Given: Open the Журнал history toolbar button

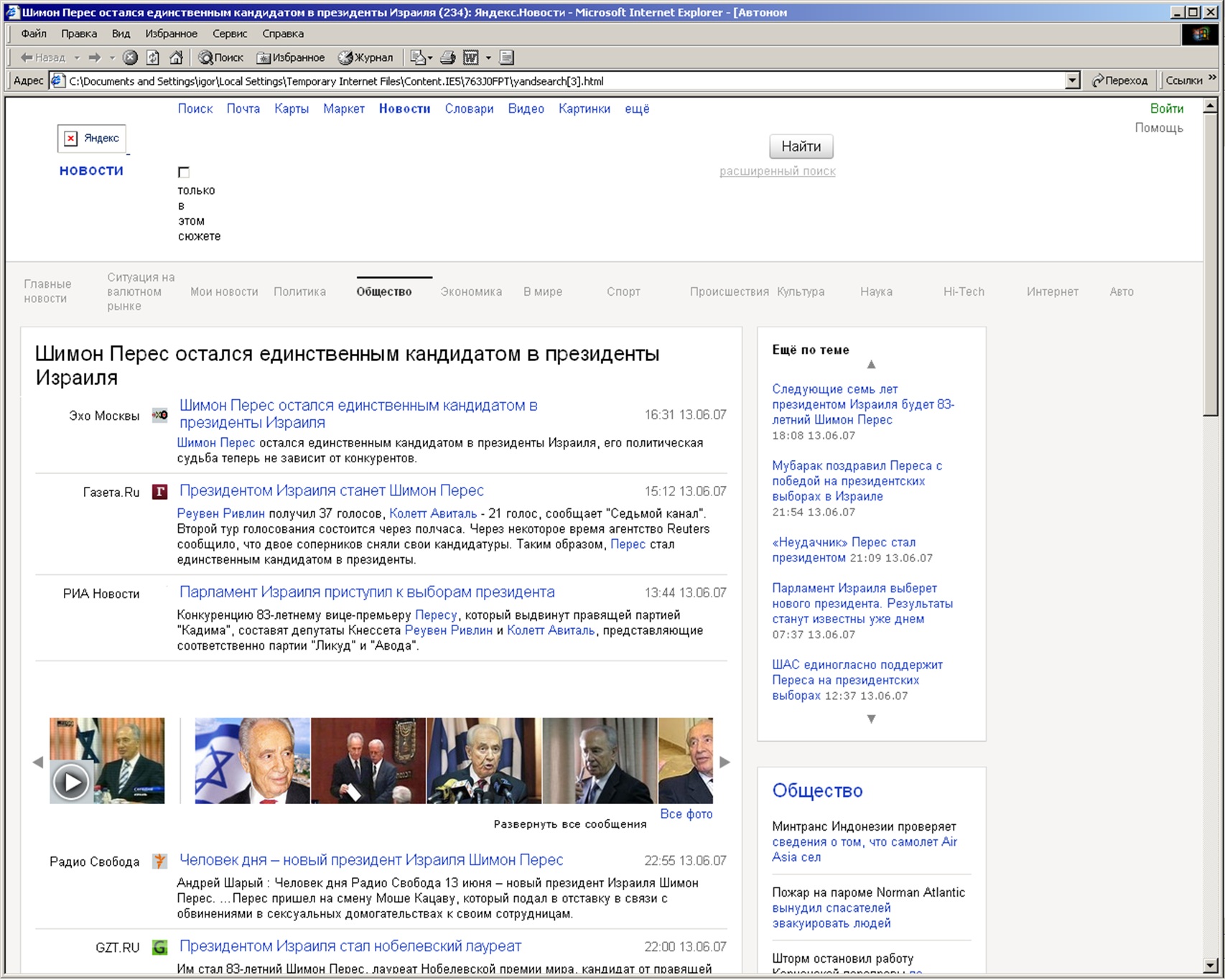Looking at the screenshot, I should click(365, 57).
